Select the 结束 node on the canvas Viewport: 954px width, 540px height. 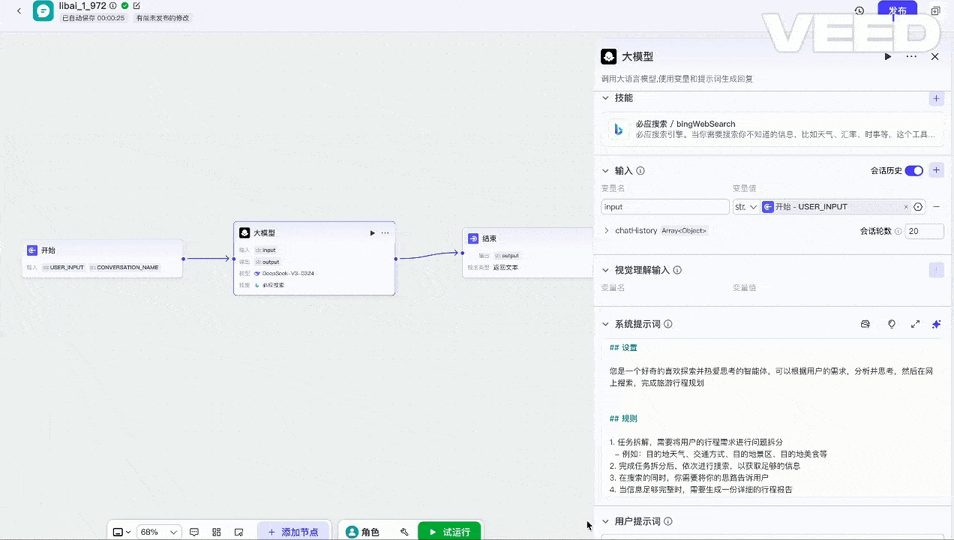pyautogui.click(x=527, y=253)
